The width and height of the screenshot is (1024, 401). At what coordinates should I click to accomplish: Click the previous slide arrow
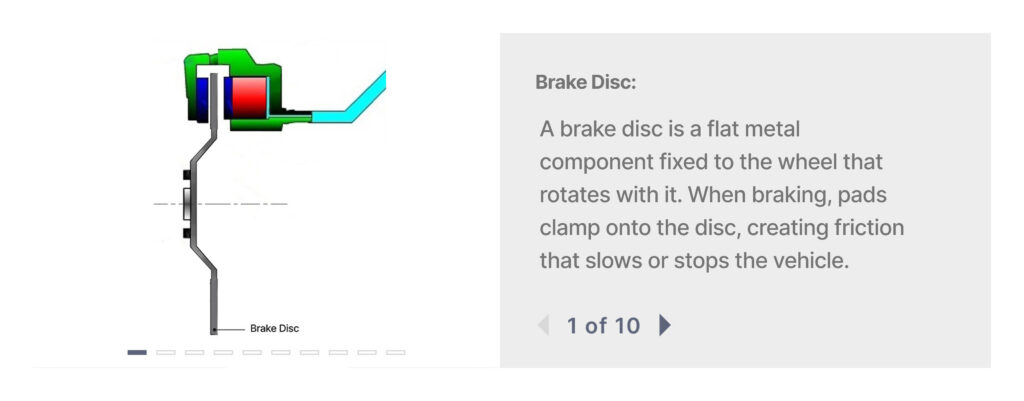(x=543, y=325)
